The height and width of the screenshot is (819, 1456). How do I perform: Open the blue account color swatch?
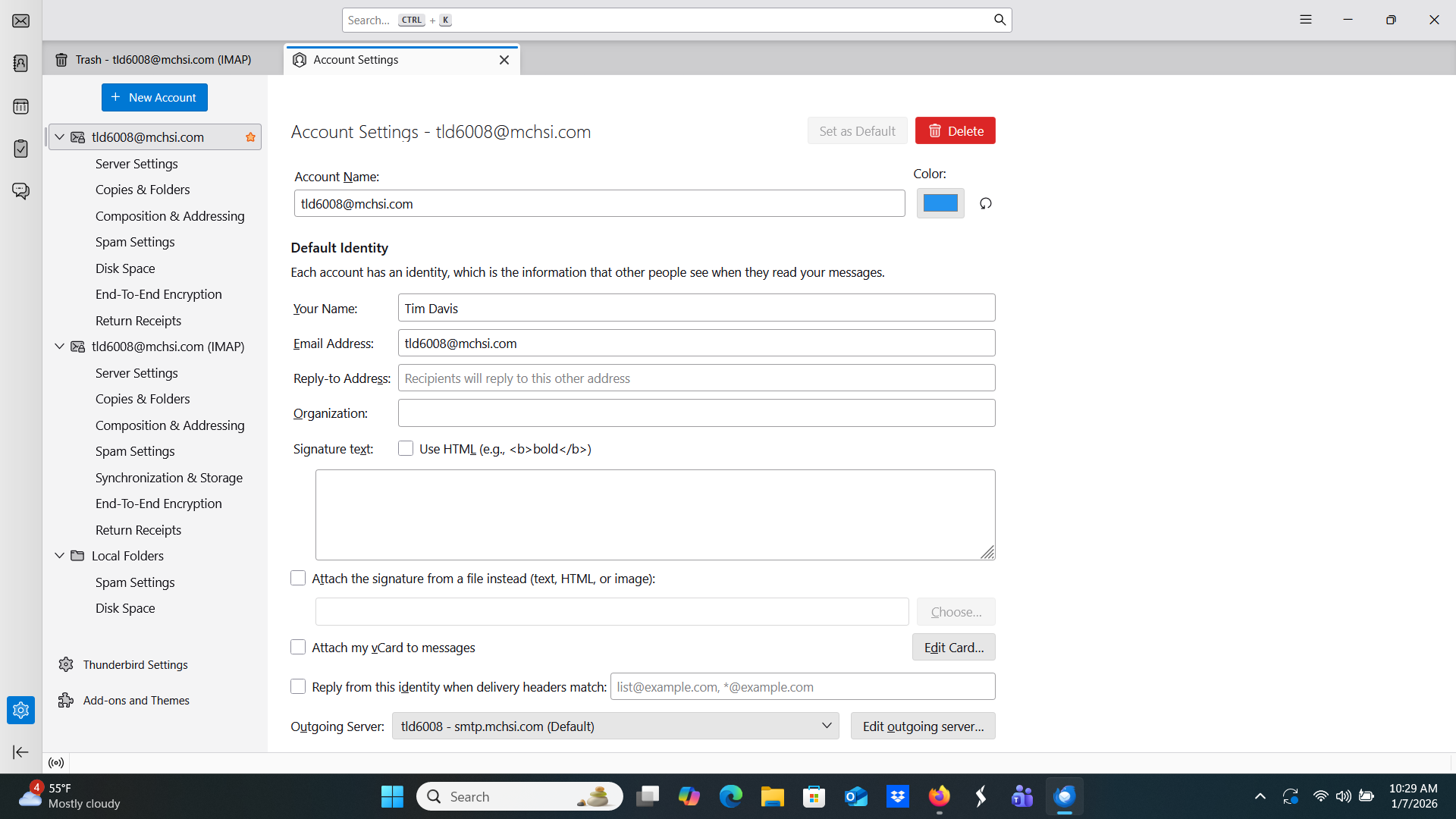pyautogui.click(x=940, y=203)
